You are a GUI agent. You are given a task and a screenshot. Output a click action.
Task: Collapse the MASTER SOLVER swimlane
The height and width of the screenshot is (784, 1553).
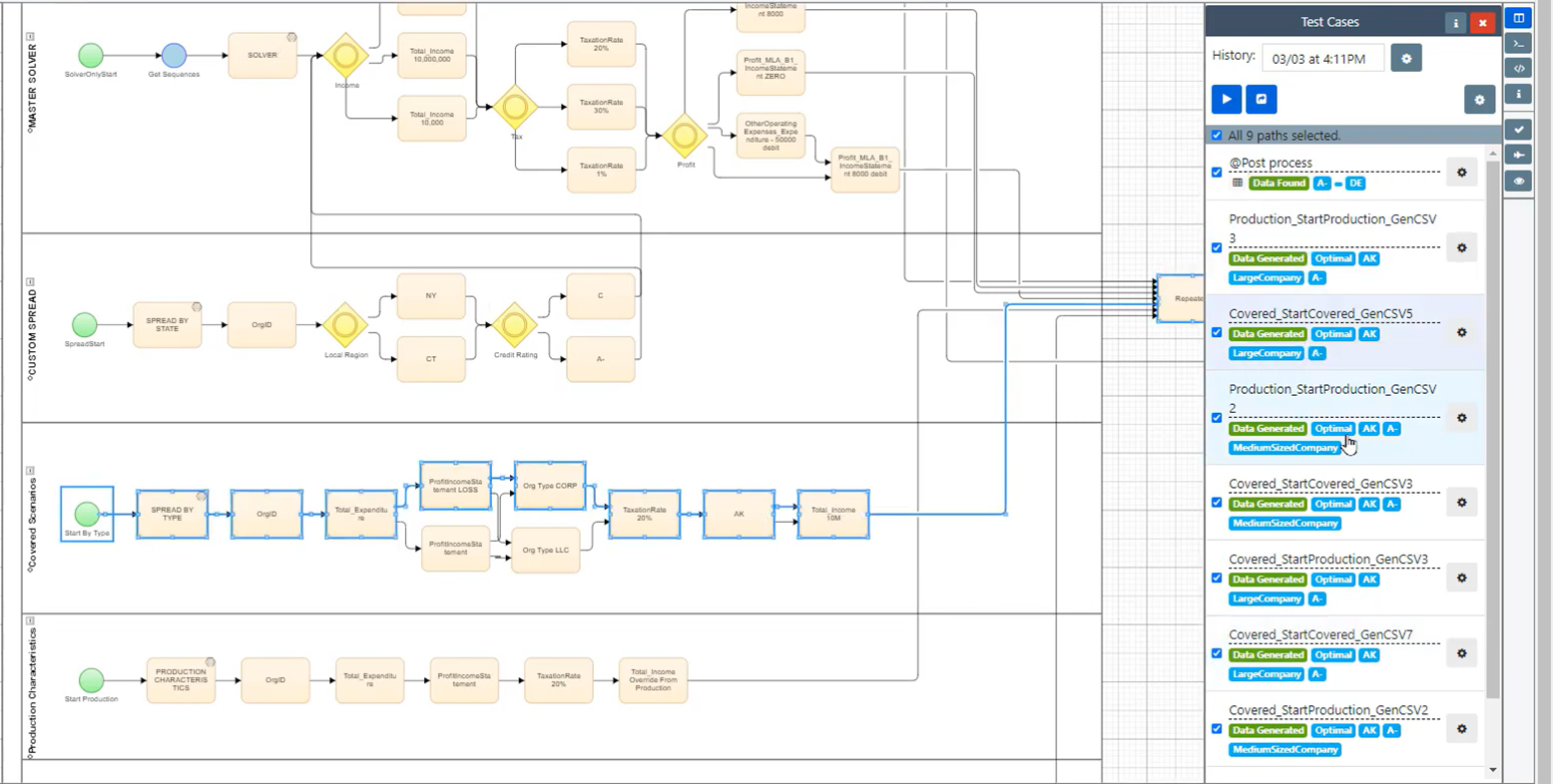(x=30, y=37)
